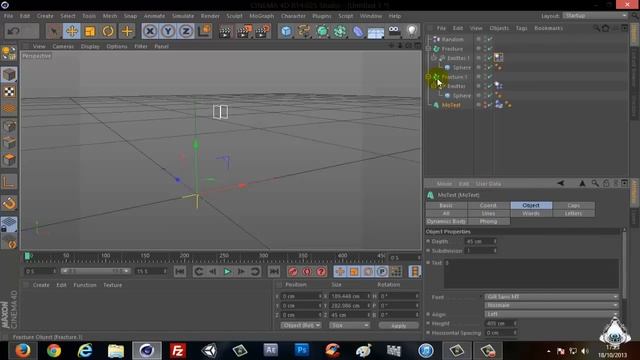Viewport: 640px width, 360px height.
Task: Select the Live Selection arrow tool
Action: tap(53, 31)
